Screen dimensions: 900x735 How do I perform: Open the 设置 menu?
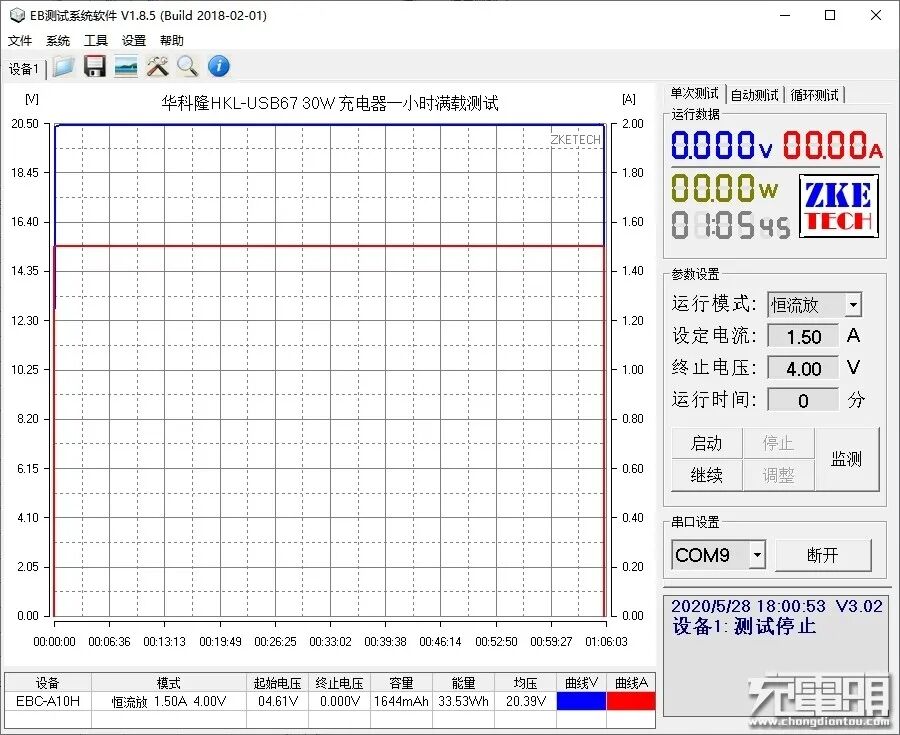[134, 41]
